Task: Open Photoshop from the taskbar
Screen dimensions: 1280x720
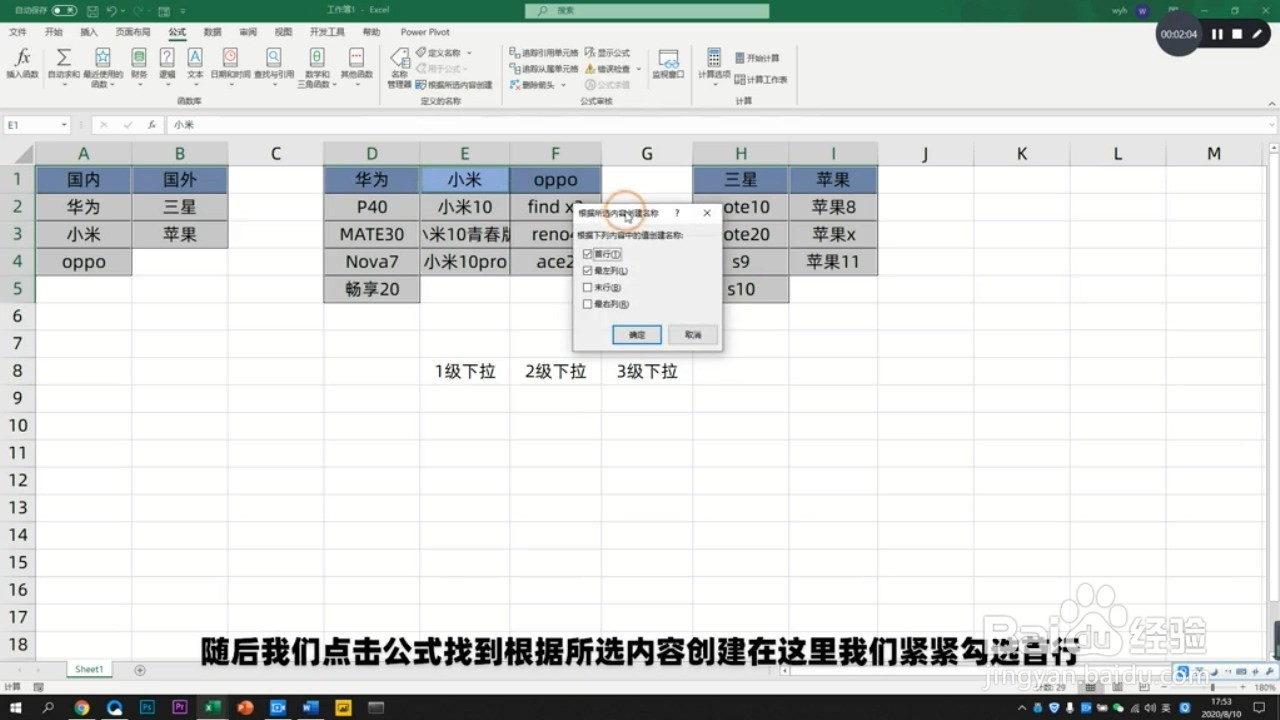Action: click(x=147, y=707)
